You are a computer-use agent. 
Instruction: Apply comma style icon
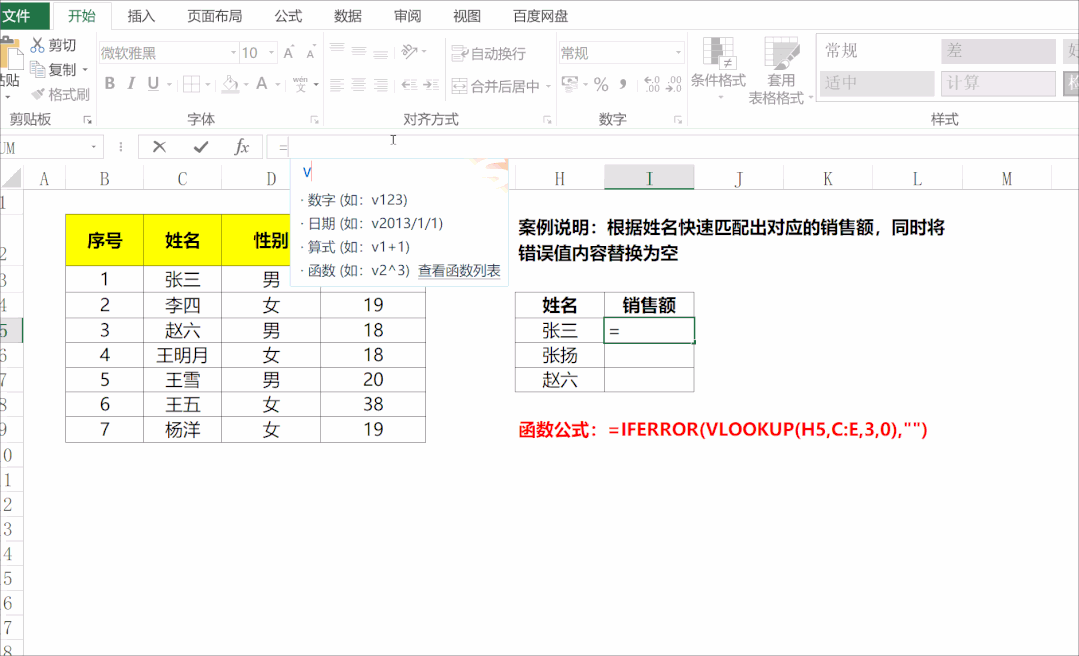click(623, 84)
